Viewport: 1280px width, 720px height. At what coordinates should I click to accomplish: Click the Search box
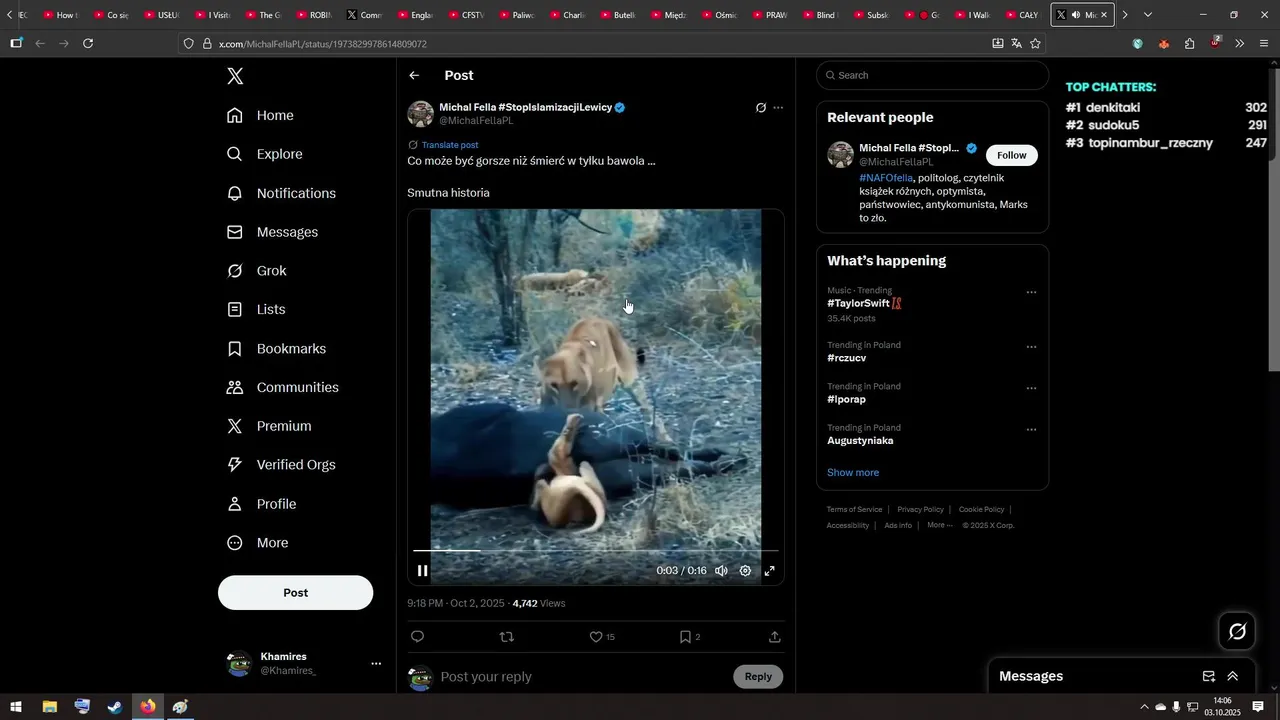coord(932,75)
